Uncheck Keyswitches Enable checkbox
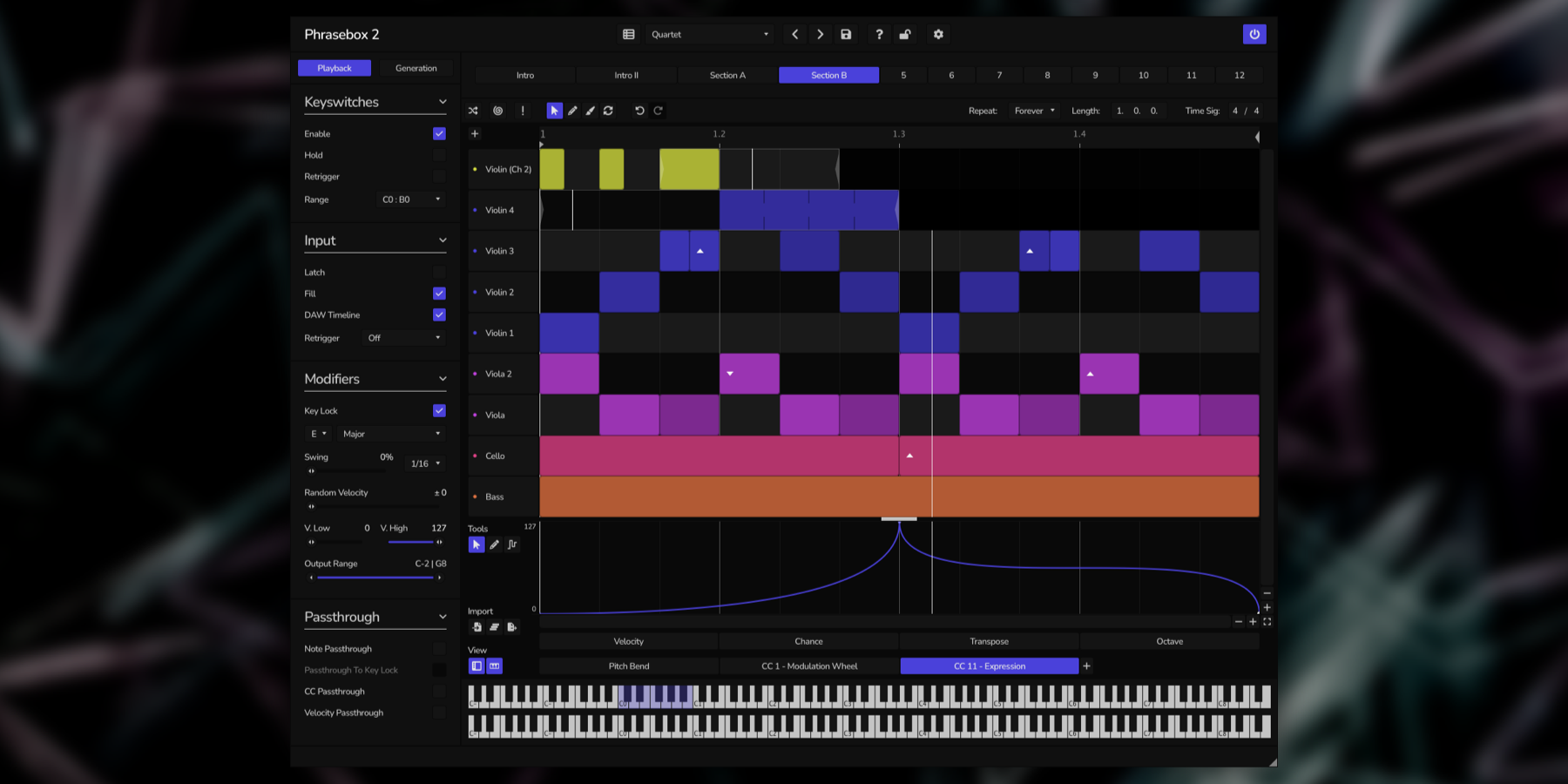 click(x=439, y=133)
